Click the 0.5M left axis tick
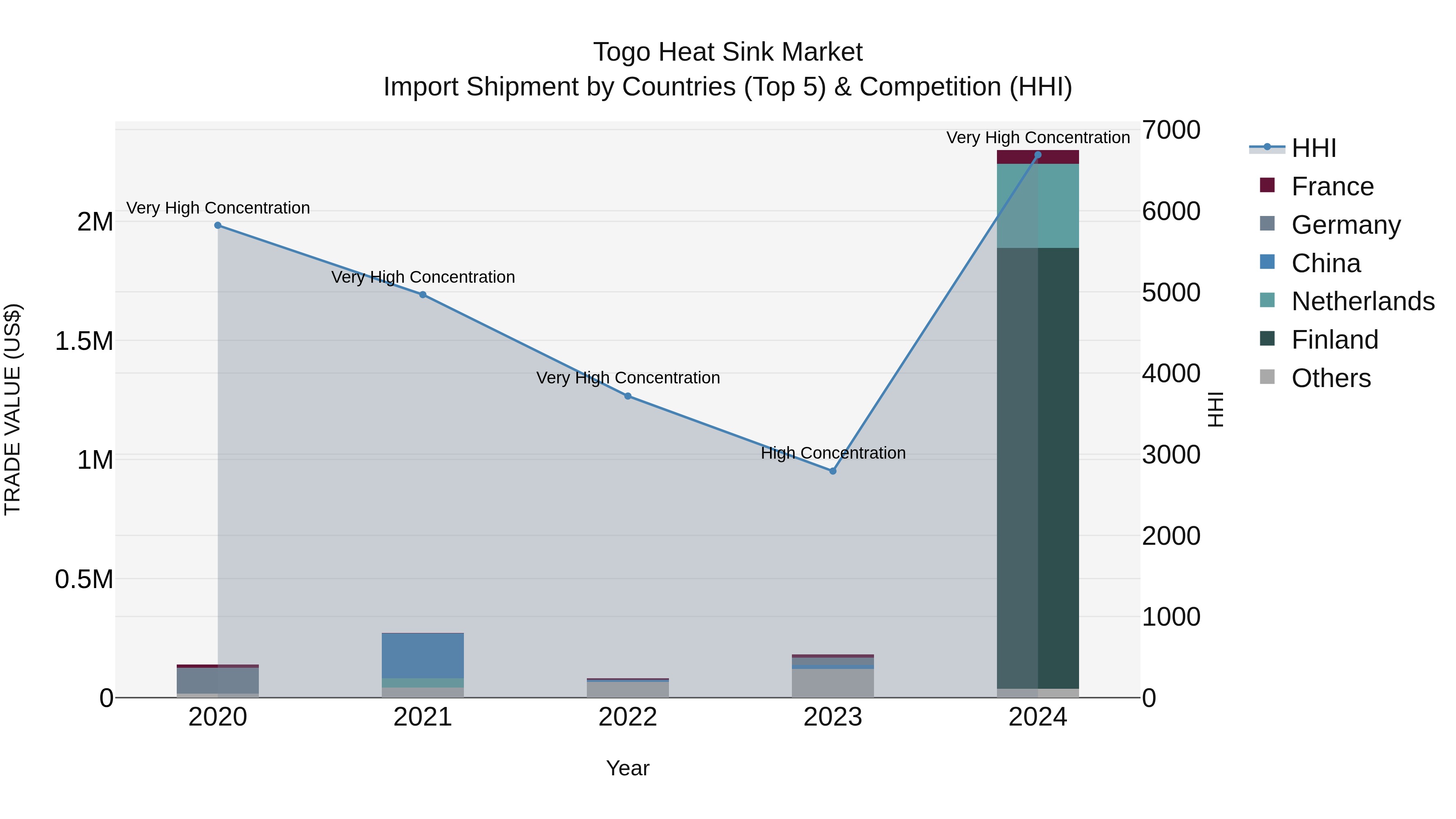The image size is (1456, 819). pyautogui.click(x=84, y=579)
